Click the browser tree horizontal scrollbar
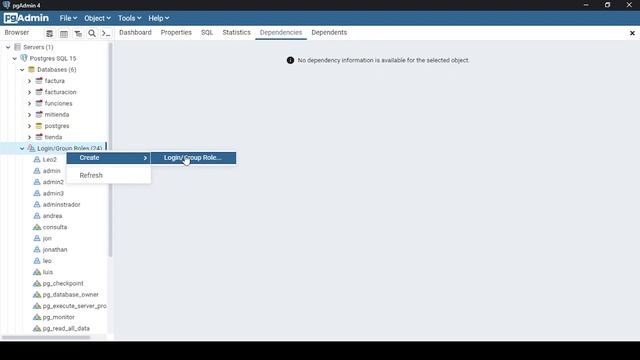Screen dimensions: 640x360 click(x=46, y=338)
